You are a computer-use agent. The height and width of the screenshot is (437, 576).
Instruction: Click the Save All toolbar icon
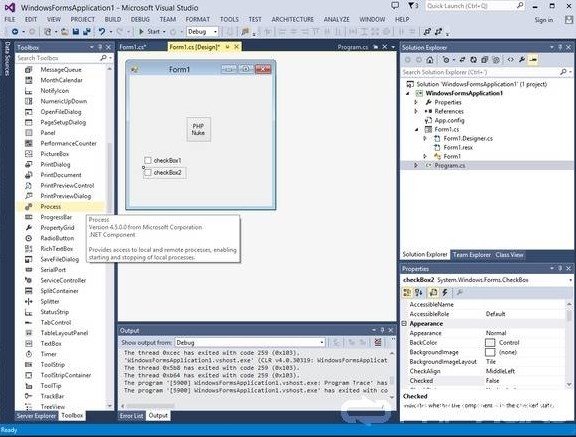point(87,32)
